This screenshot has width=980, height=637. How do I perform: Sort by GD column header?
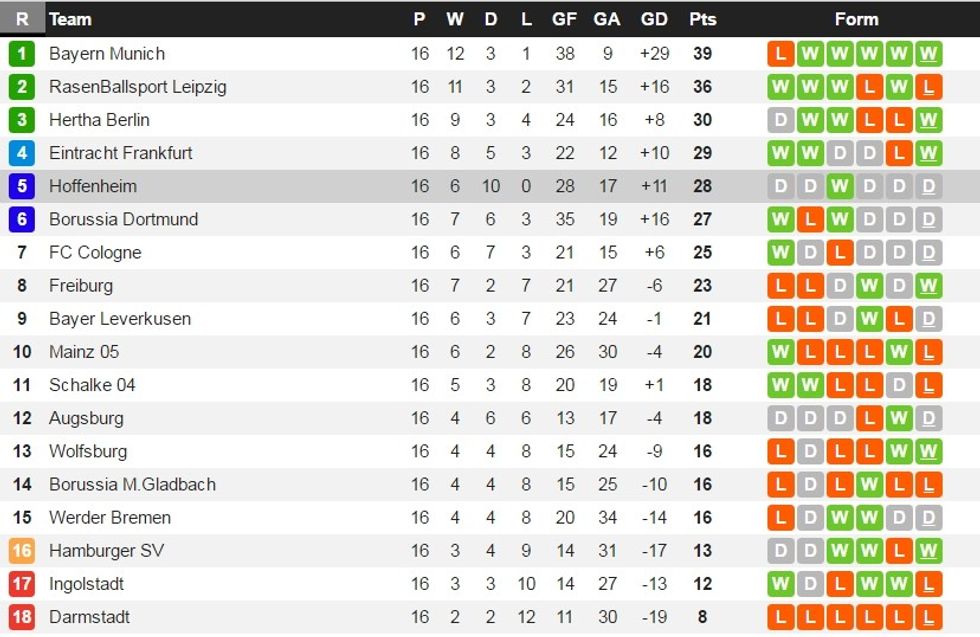[x=654, y=19]
